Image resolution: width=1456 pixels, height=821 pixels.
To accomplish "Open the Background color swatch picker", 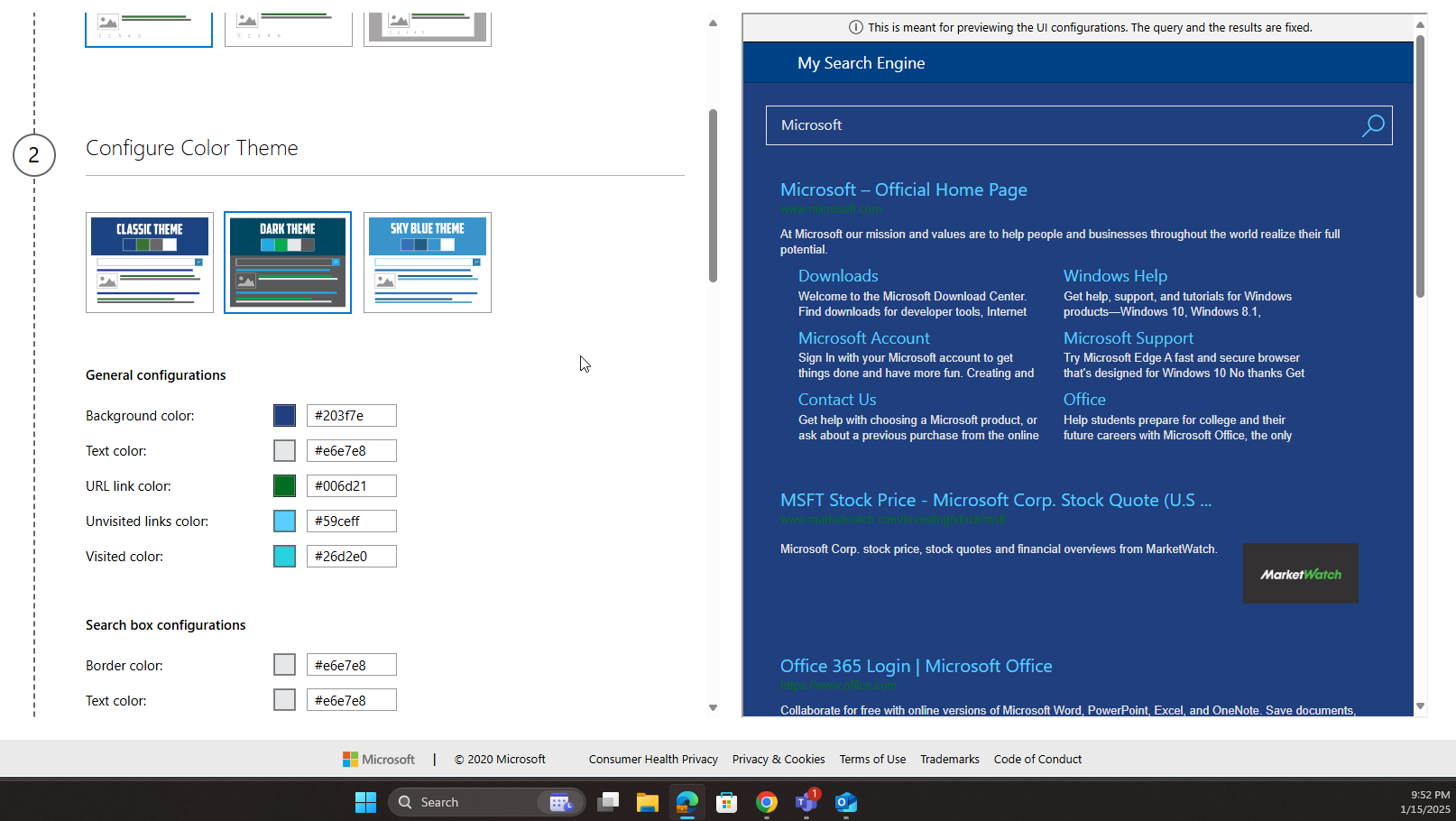I will click(284, 416).
